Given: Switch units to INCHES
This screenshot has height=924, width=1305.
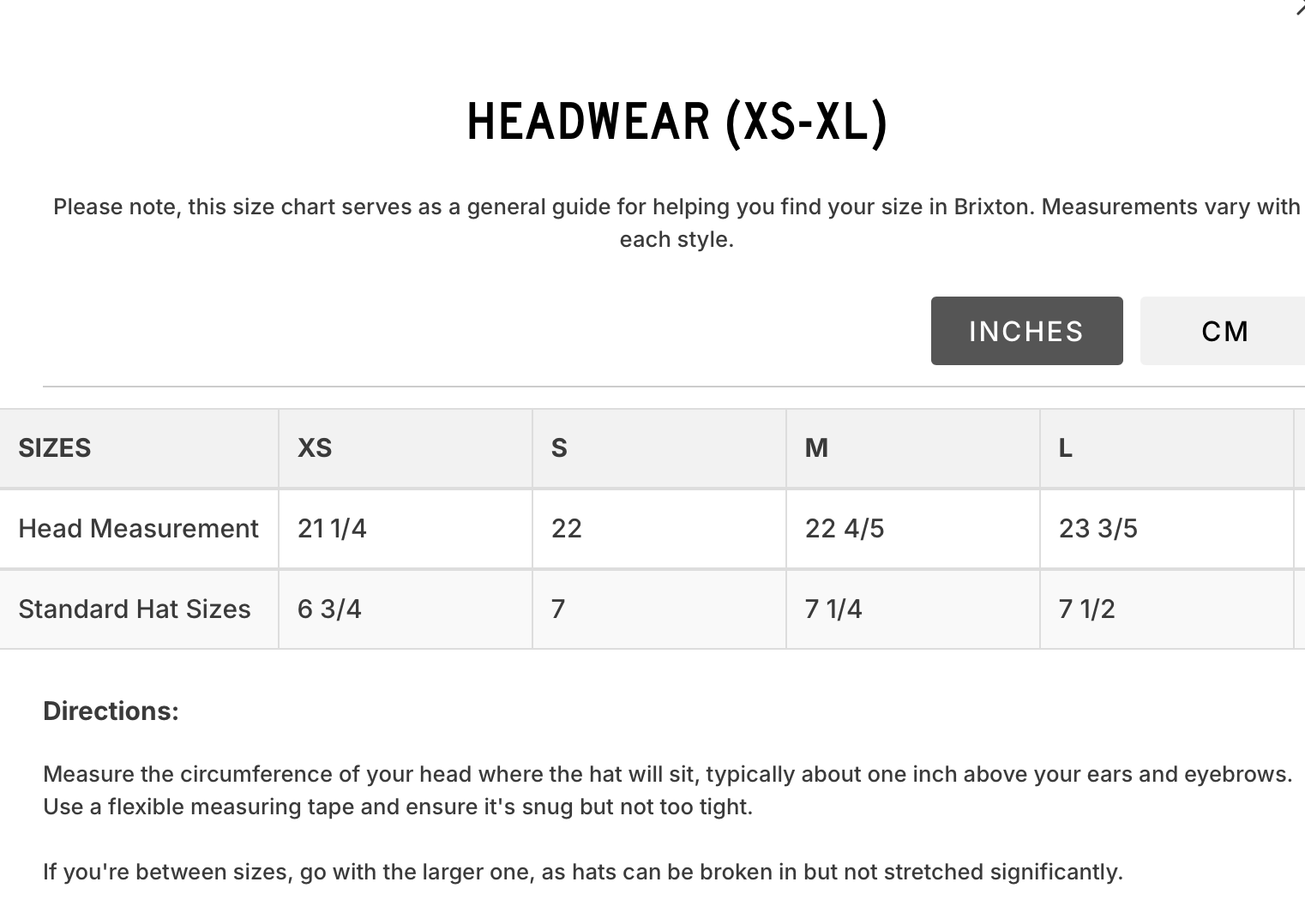Looking at the screenshot, I should click(x=1026, y=331).
